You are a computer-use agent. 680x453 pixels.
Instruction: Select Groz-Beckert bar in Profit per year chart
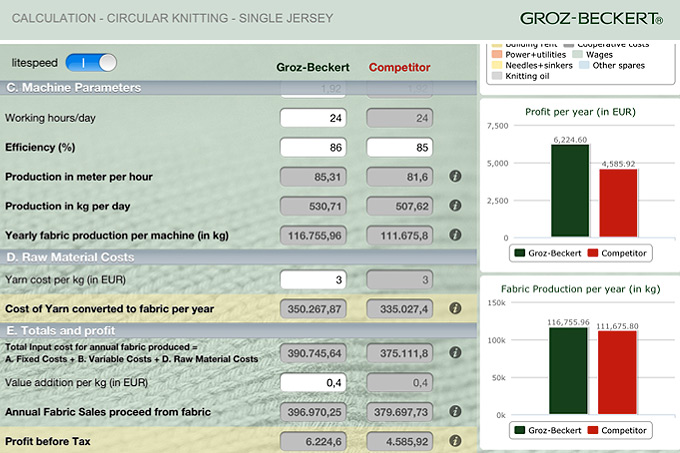[570, 191]
